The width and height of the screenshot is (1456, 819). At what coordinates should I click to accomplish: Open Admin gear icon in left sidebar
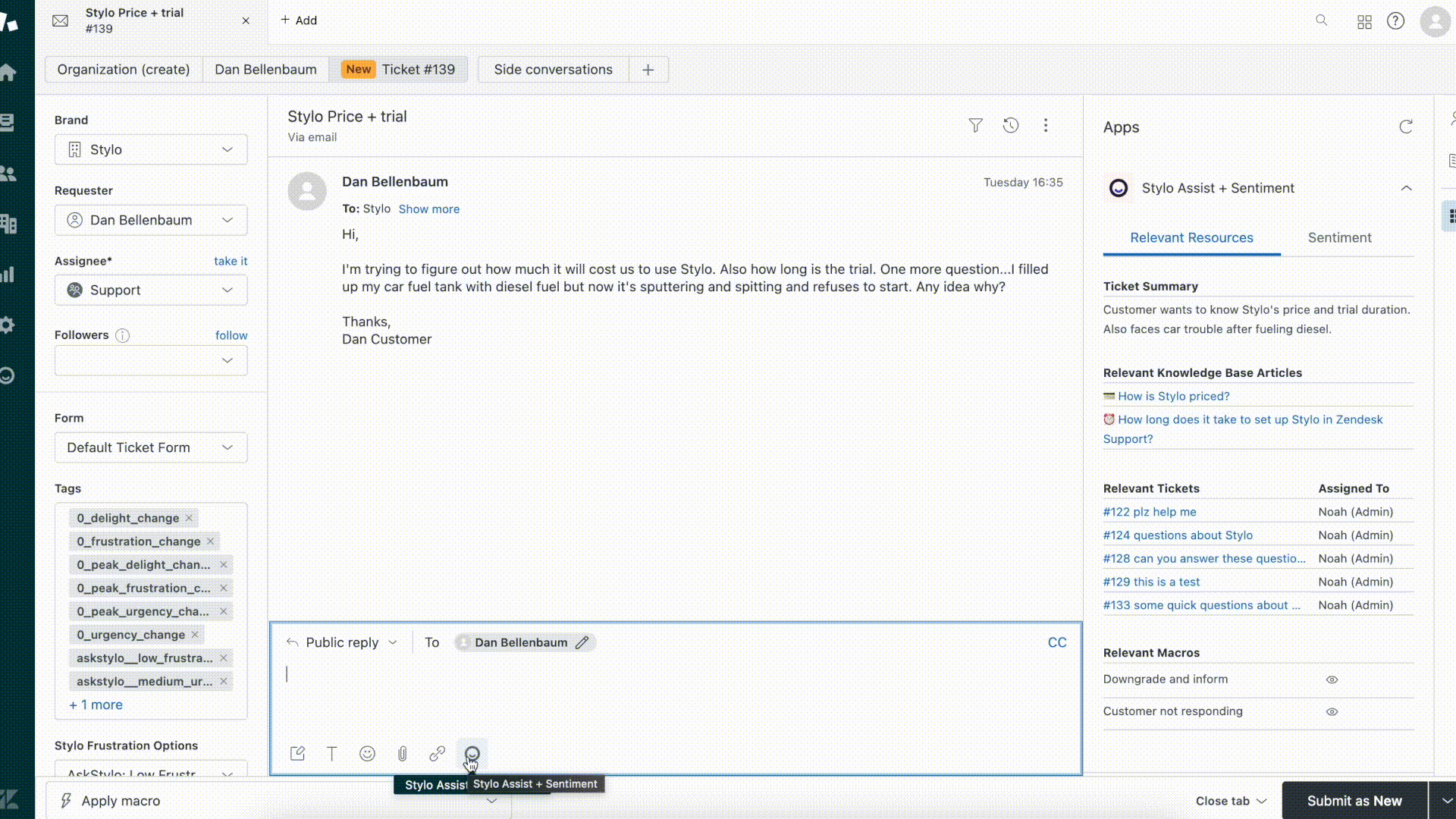click(8, 325)
